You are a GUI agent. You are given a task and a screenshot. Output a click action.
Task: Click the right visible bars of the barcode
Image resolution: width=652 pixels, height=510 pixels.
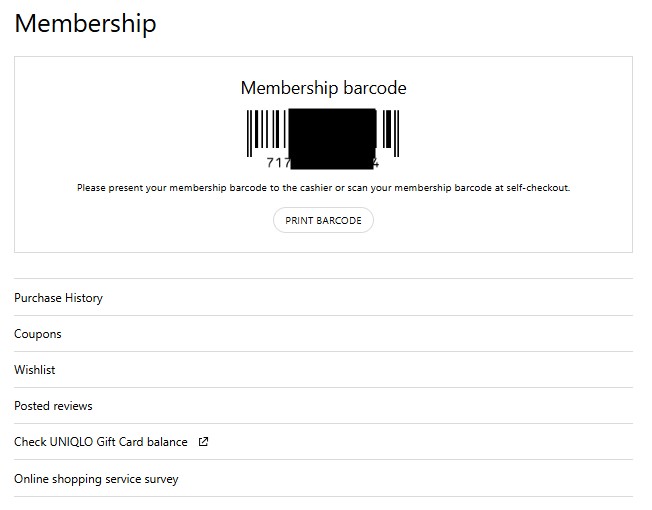point(389,133)
